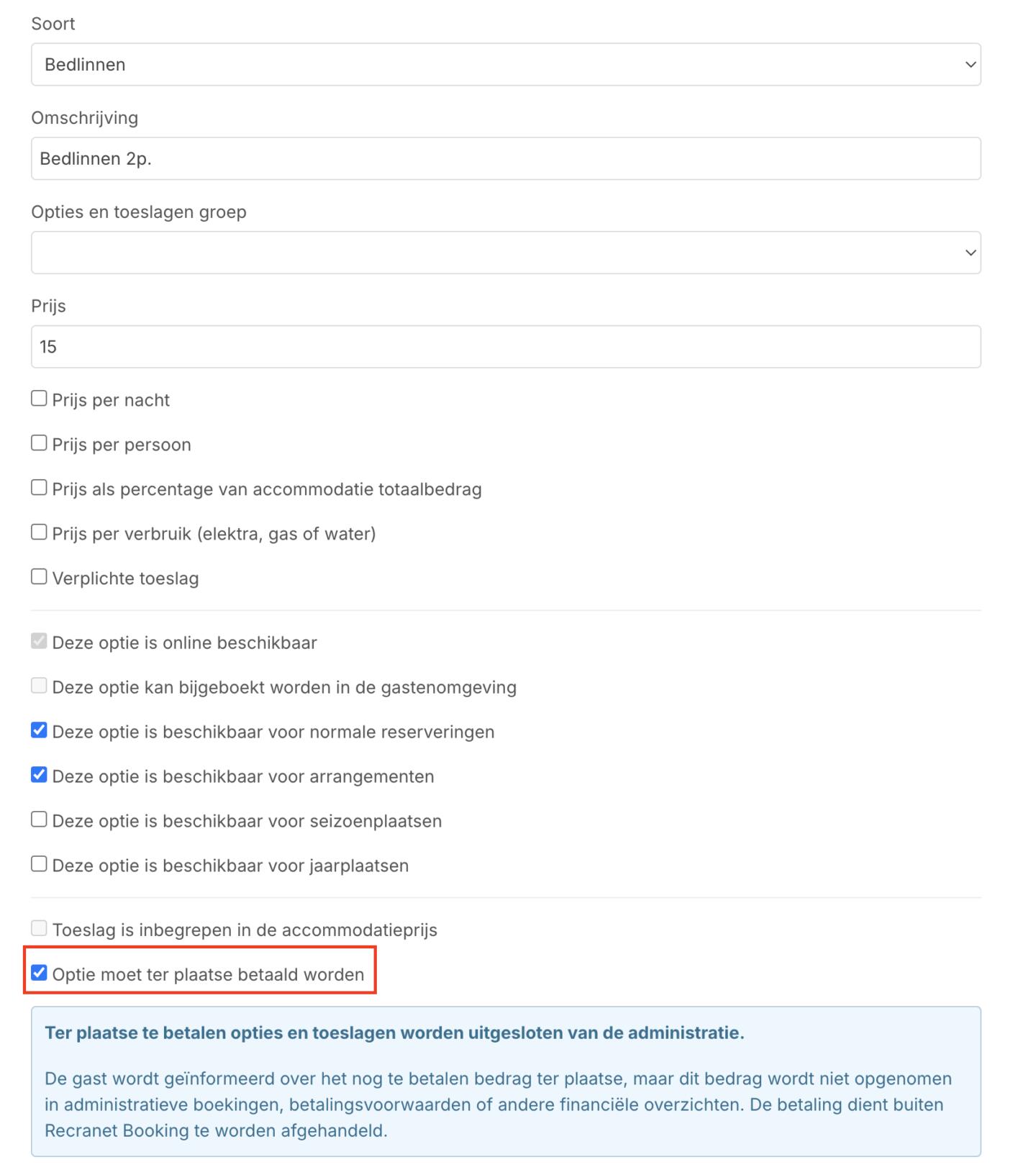
Task: Enable beschikbaar voor seizoenplaatsen checkbox
Action: point(39,820)
